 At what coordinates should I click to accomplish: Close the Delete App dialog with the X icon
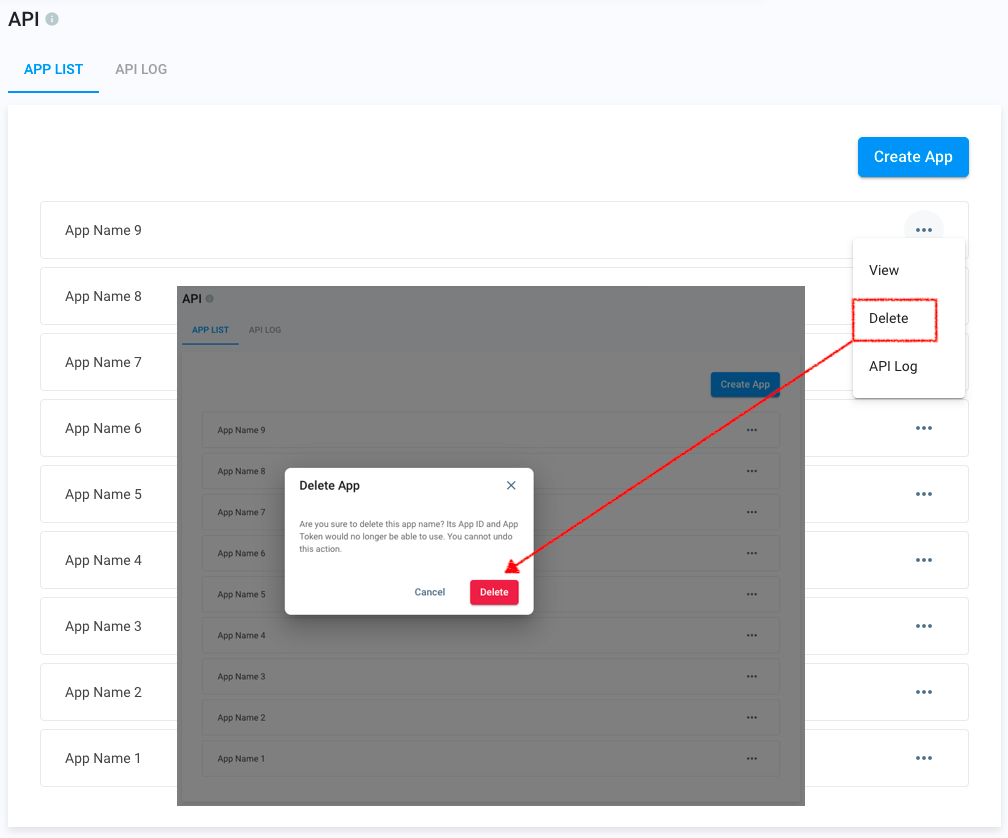(x=511, y=485)
